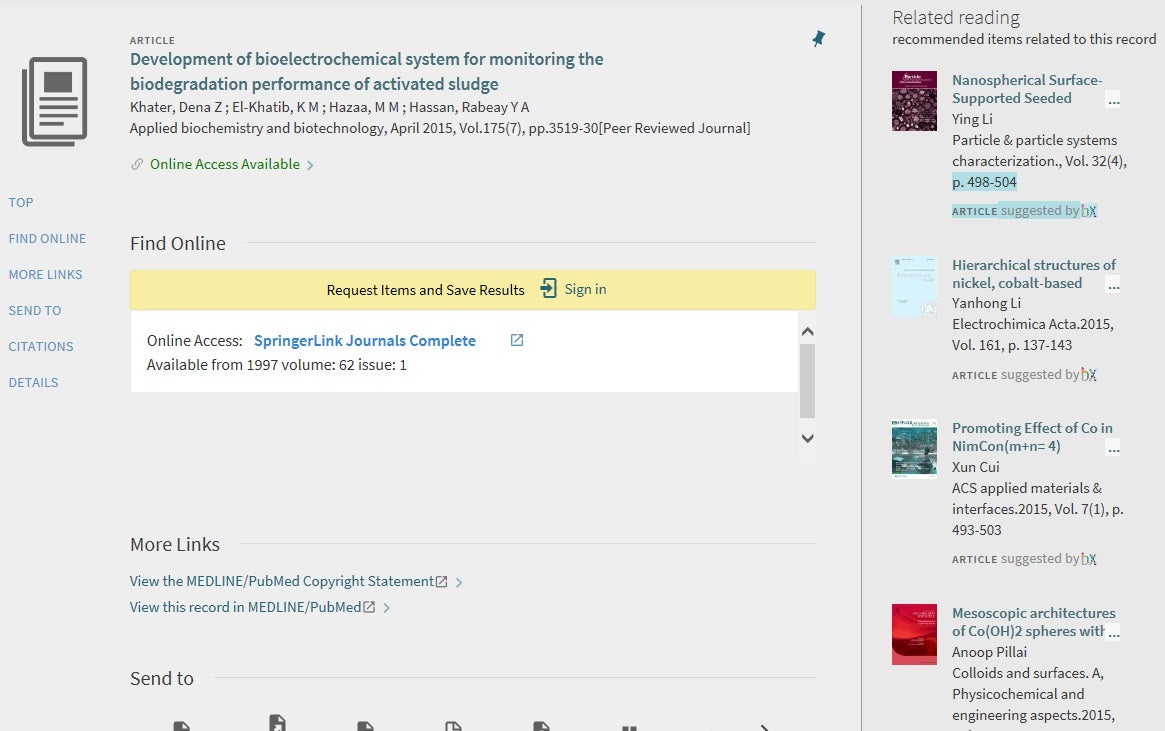Go to Details section in sidebar

tap(33, 382)
